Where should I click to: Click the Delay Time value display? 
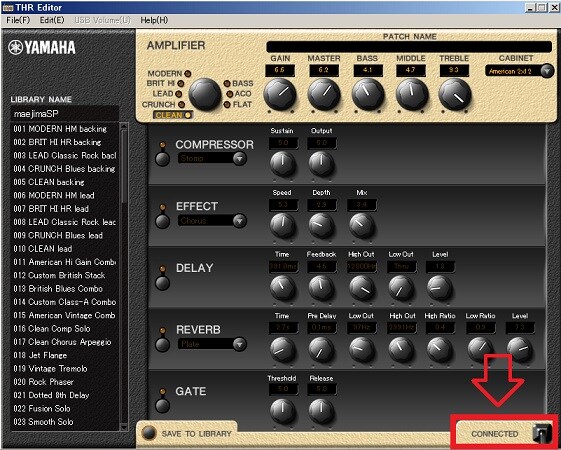[283, 266]
